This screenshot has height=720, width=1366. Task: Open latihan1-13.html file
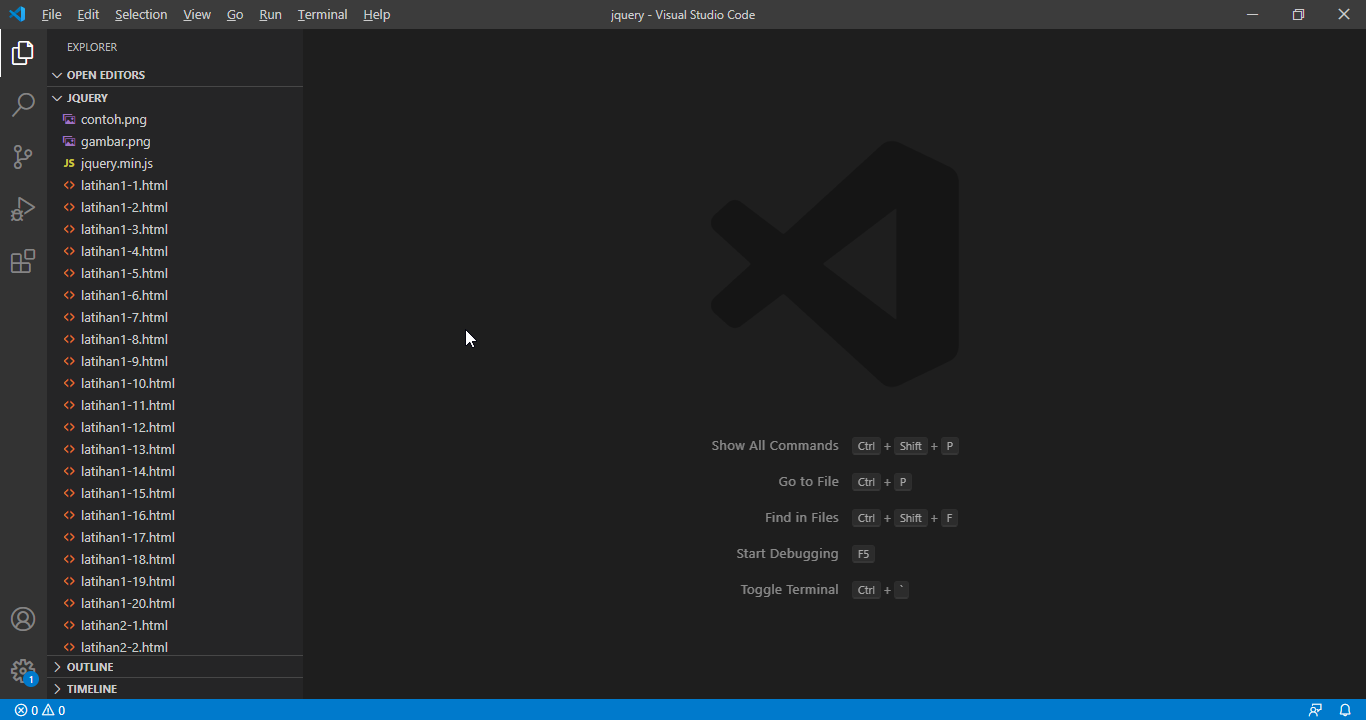pos(175,449)
